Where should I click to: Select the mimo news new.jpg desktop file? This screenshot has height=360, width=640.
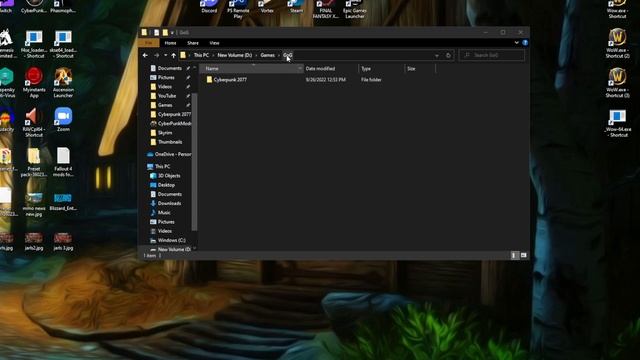[34, 205]
